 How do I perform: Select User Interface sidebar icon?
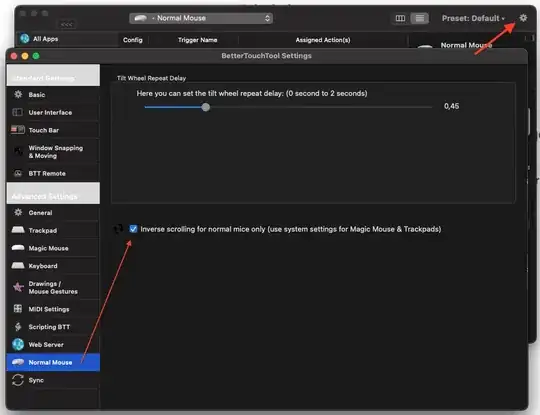point(18,112)
